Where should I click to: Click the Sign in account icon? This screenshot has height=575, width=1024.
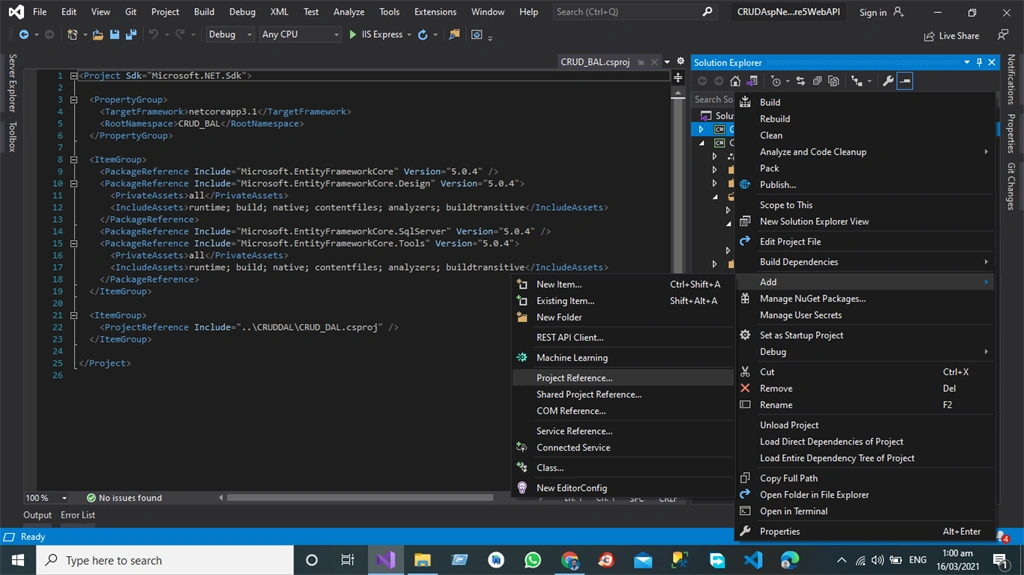(899, 12)
